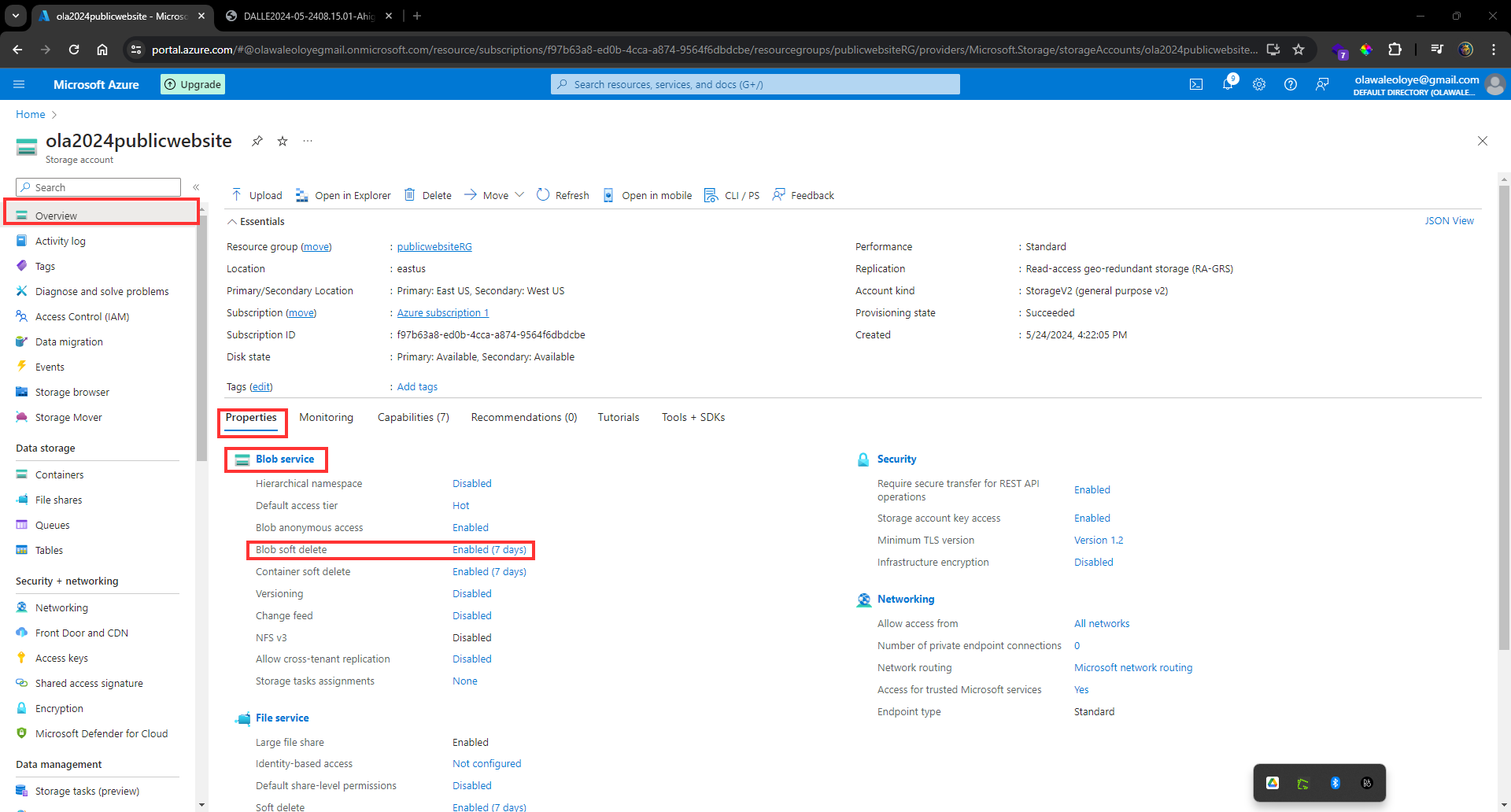Open portal settings gear icon
The image size is (1511, 812).
click(1259, 84)
